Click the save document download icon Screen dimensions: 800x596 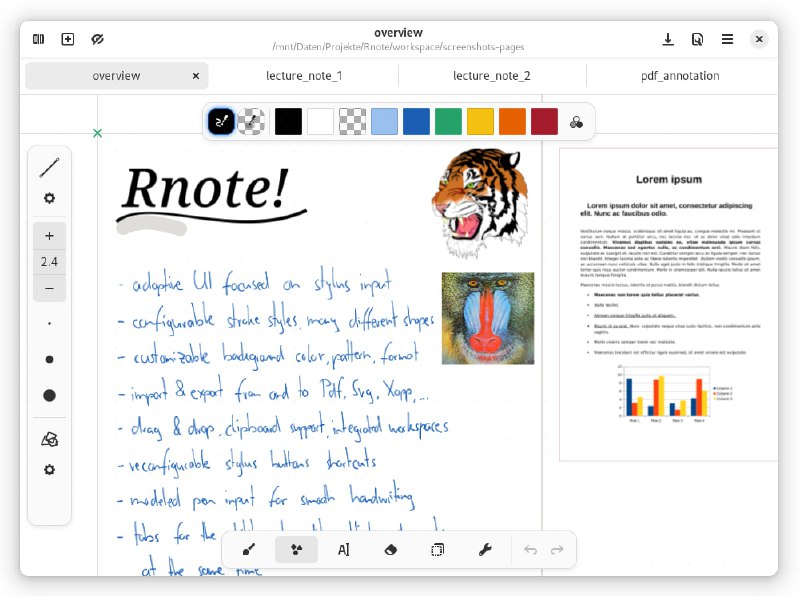[x=668, y=39]
